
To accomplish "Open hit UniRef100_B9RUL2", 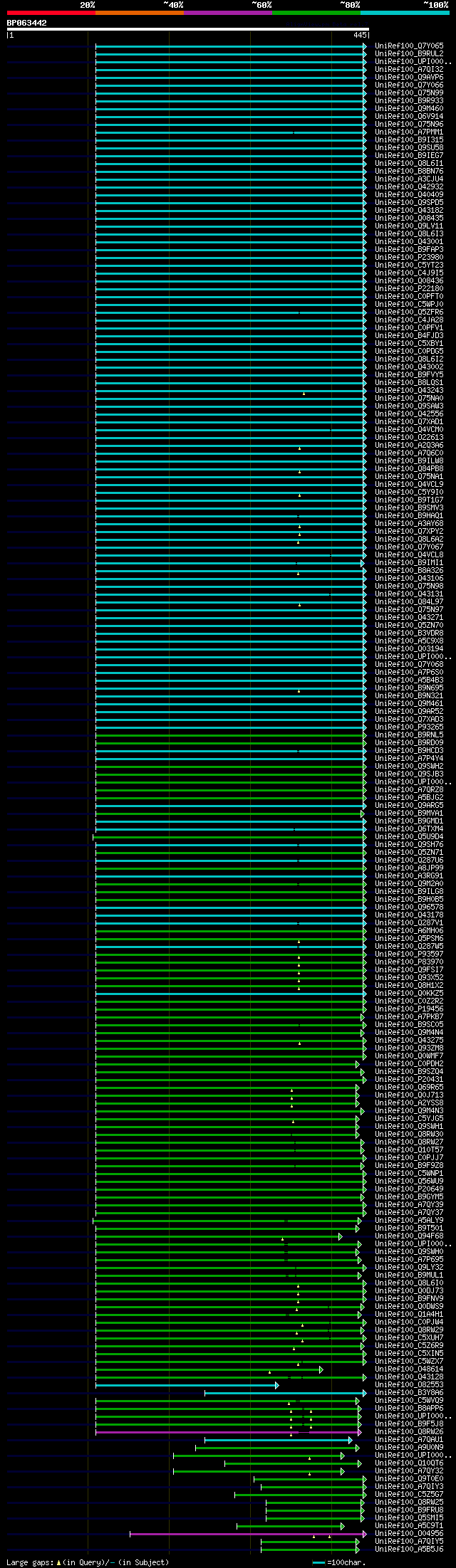I will (409, 54).
